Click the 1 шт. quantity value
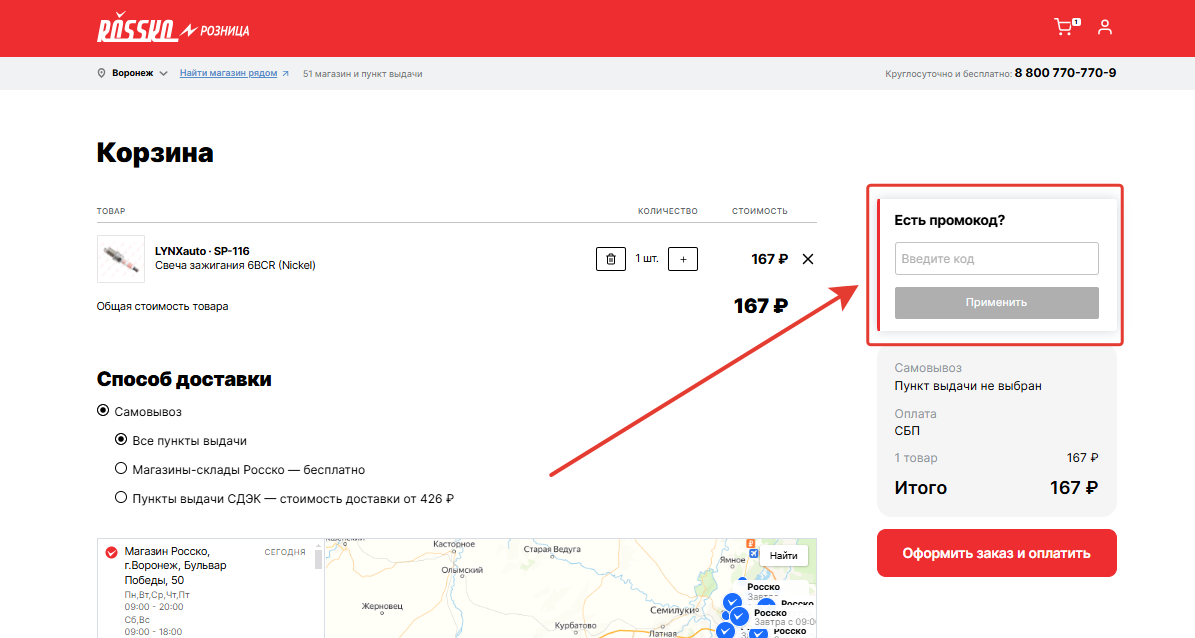This screenshot has width=1195, height=638. (647, 258)
